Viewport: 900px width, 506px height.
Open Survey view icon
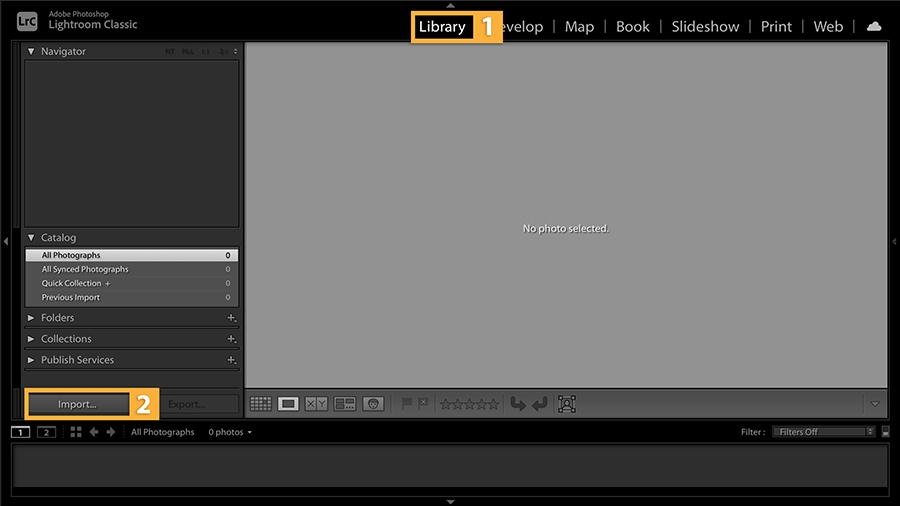point(344,404)
